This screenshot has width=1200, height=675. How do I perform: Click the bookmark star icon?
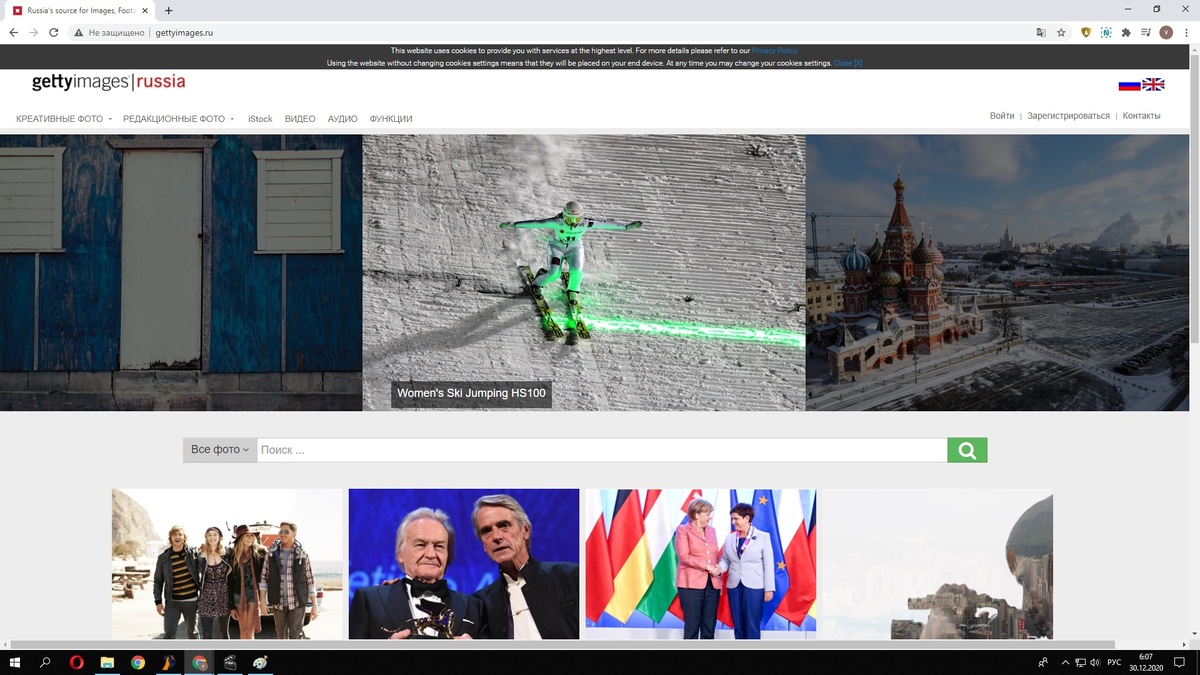coord(1060,31)
